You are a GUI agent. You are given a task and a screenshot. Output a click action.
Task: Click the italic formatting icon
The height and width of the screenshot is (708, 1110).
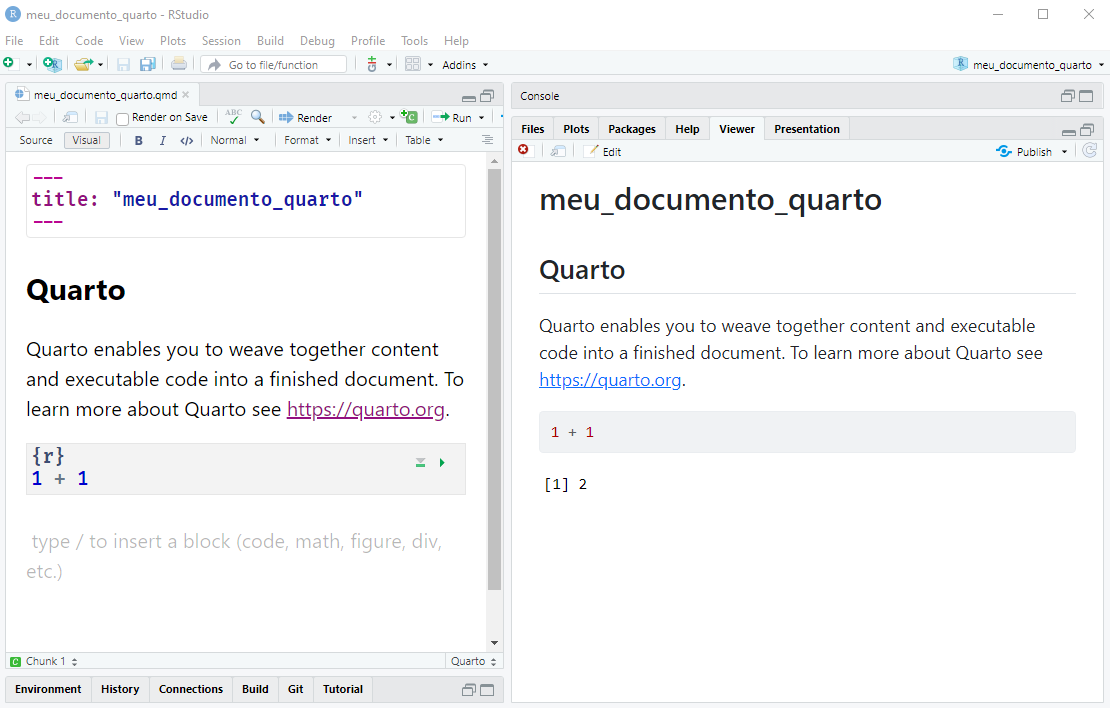[162, 141]
